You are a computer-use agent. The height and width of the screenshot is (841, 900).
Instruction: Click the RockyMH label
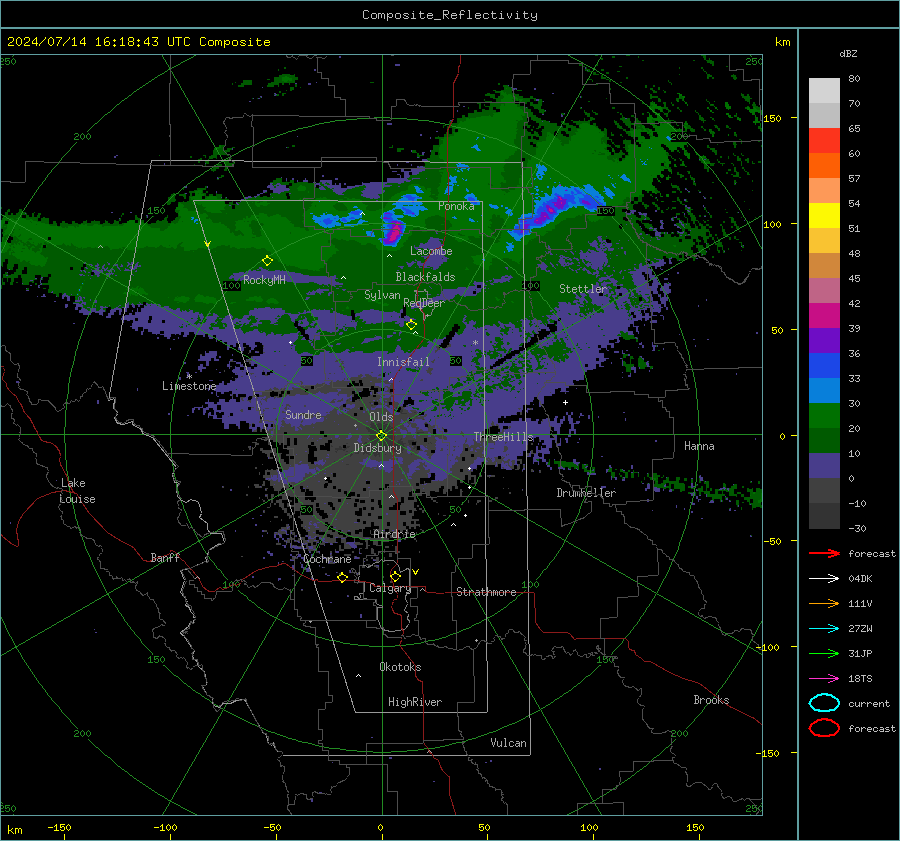[264, 280]
